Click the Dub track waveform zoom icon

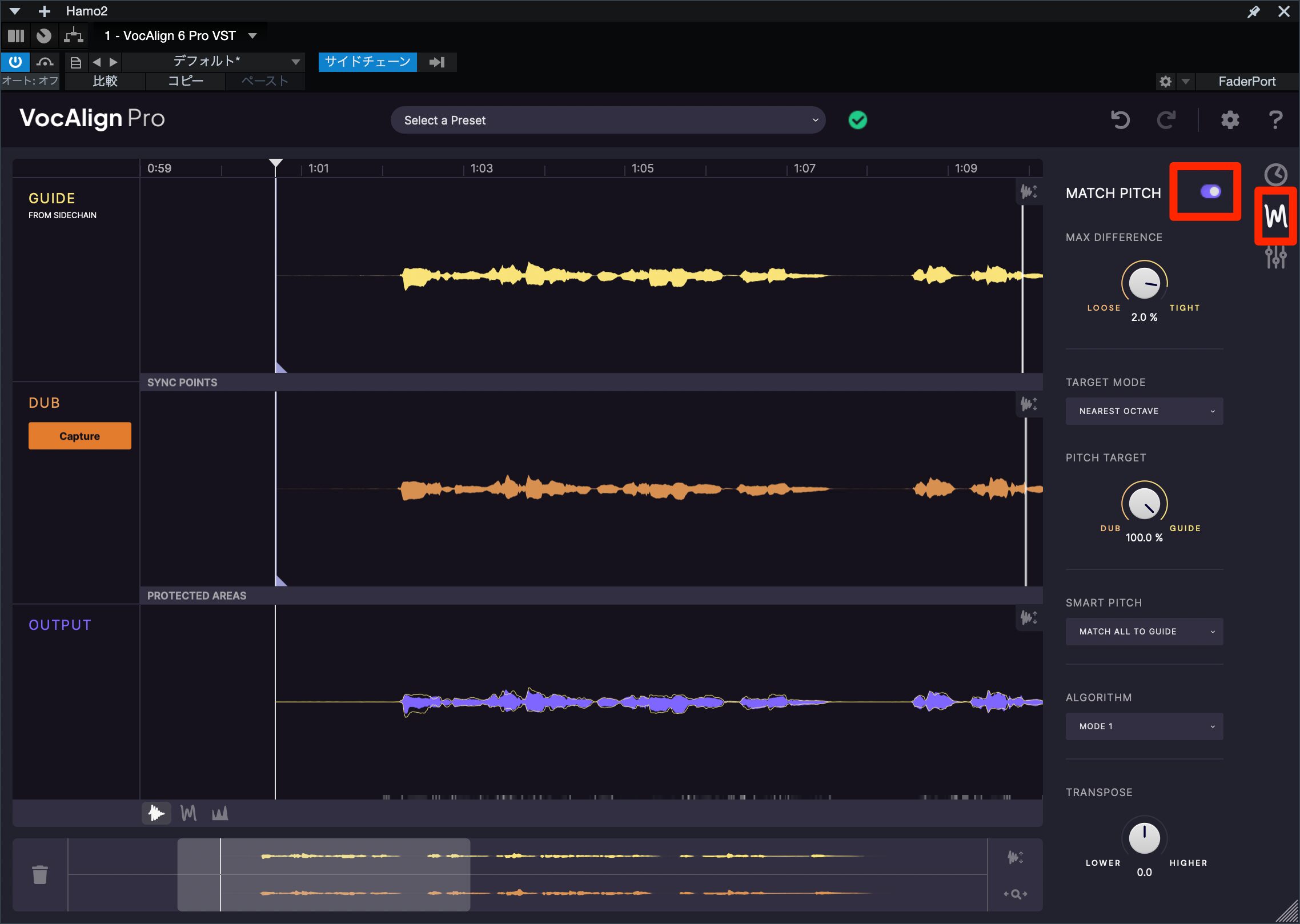tap(1029, 404)
